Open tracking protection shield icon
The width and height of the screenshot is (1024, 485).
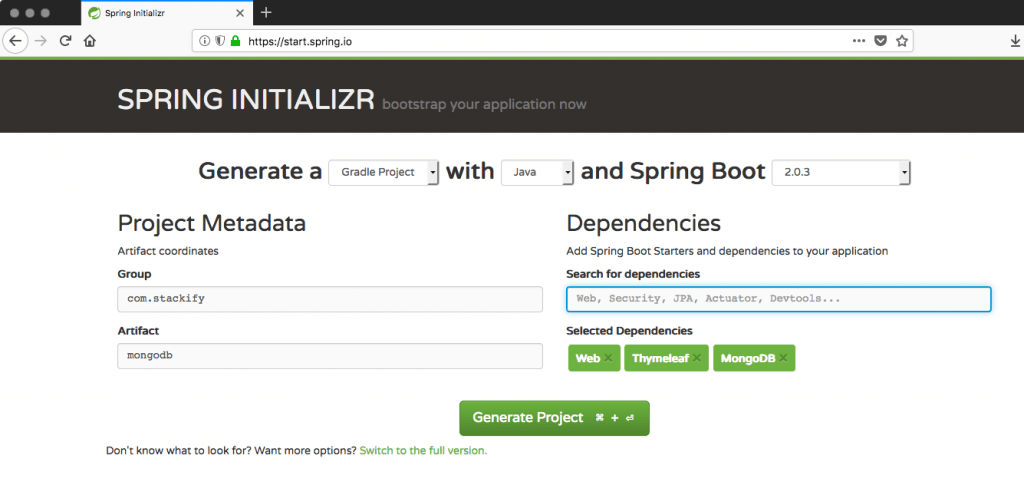(x=220, y=40)
